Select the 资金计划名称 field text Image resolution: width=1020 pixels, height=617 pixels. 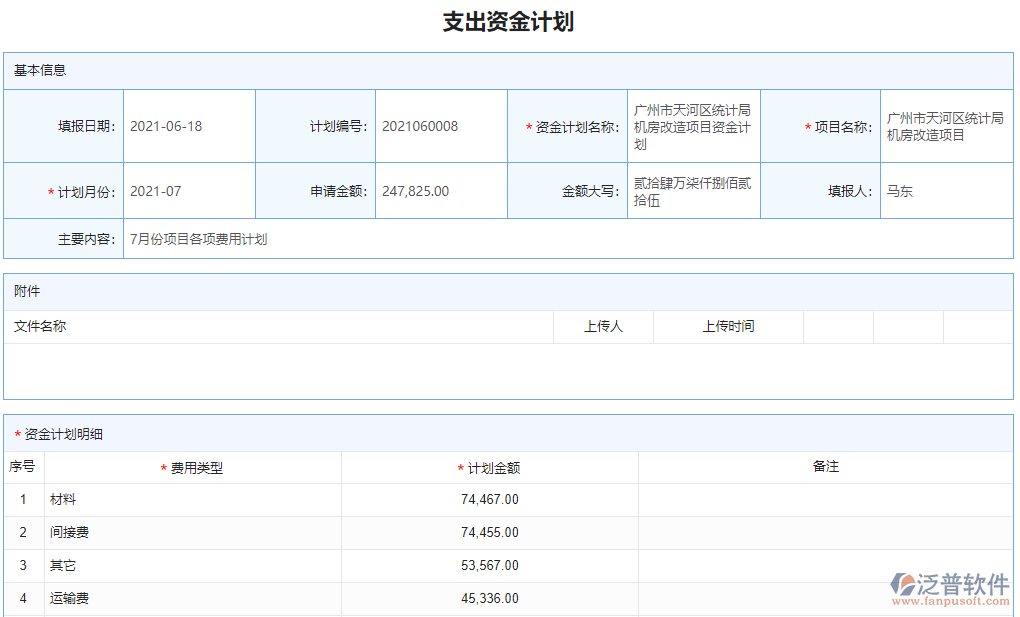(692, 125)
